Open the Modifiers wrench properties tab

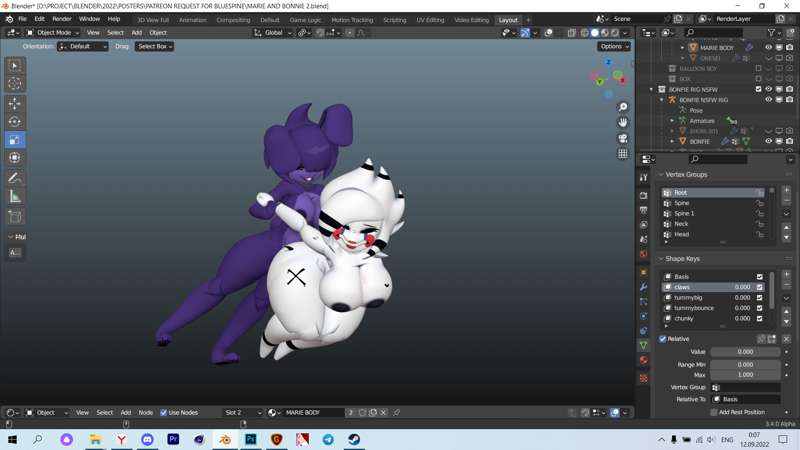pos(643,287)
